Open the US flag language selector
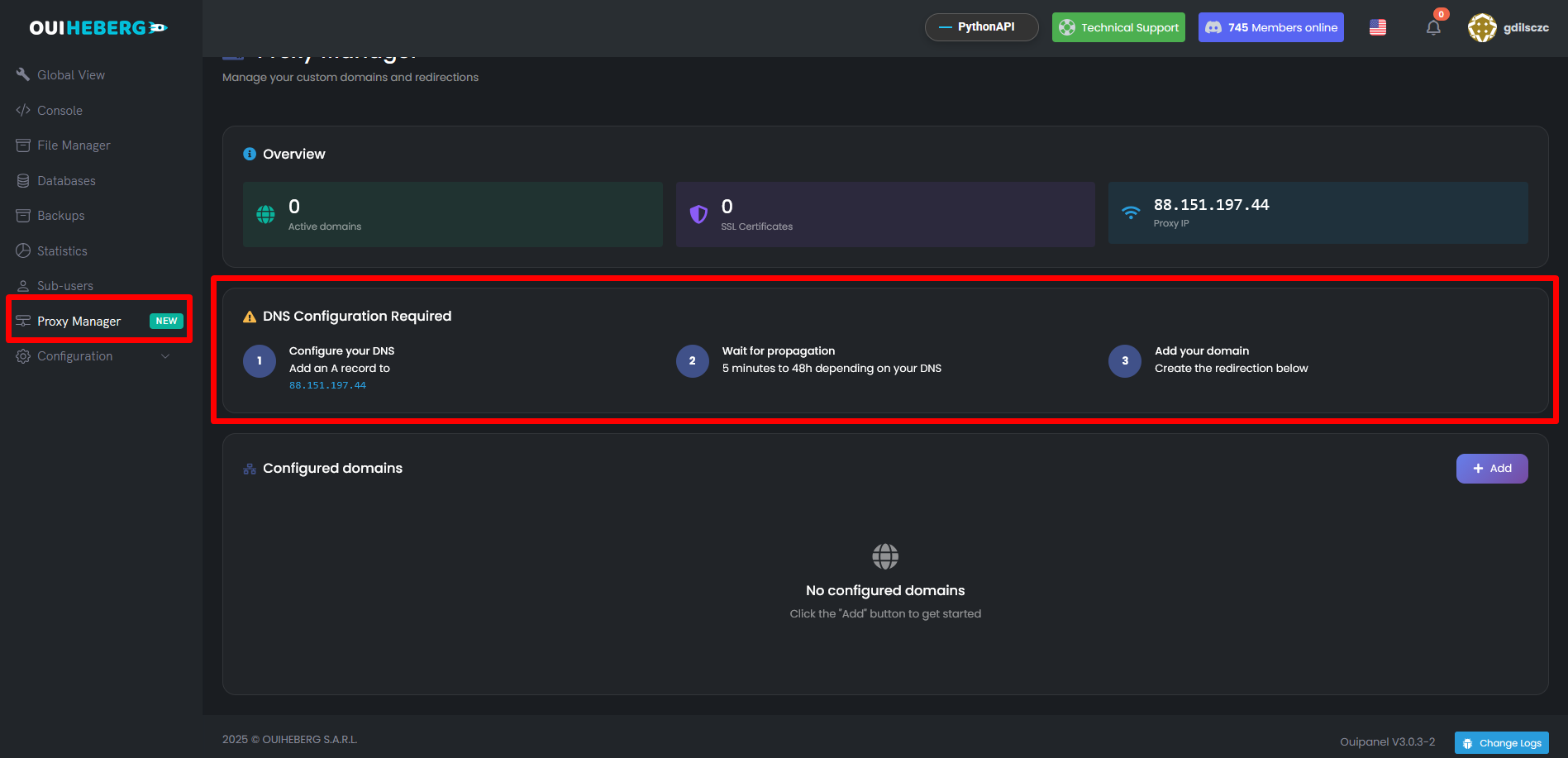Image resolution: width=1568 pixels, height=758 pixels. click(x=1378, y=27)
